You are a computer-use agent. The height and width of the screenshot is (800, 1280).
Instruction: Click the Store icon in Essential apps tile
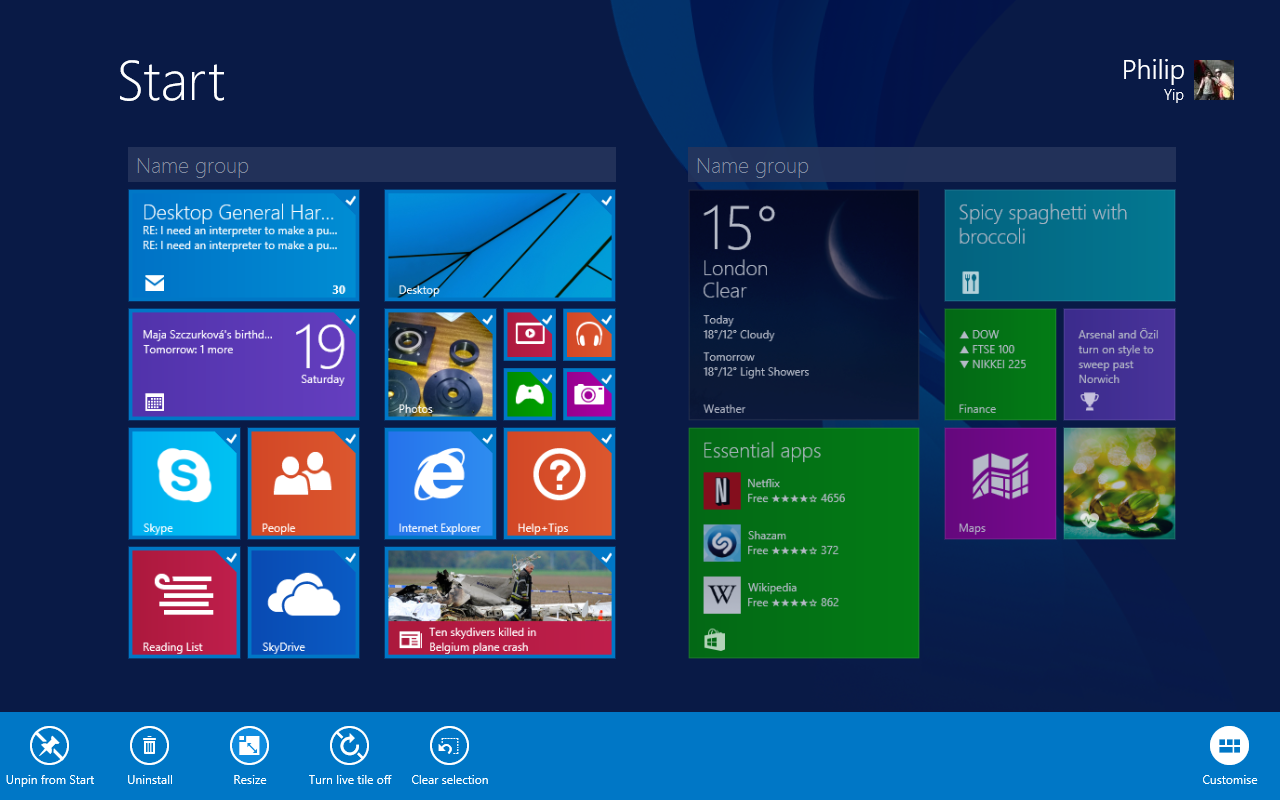pos(714,640)
